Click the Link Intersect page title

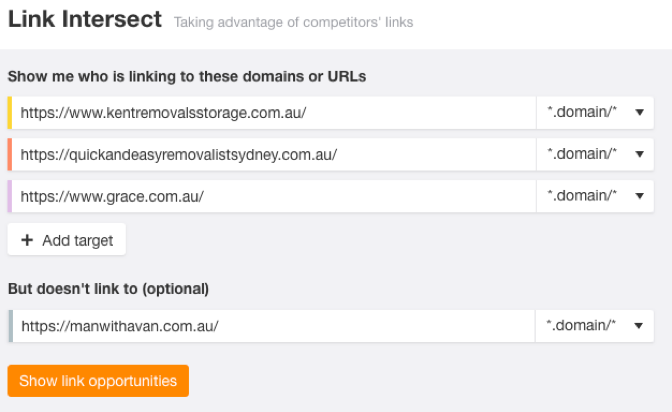(x=85, y=19)
